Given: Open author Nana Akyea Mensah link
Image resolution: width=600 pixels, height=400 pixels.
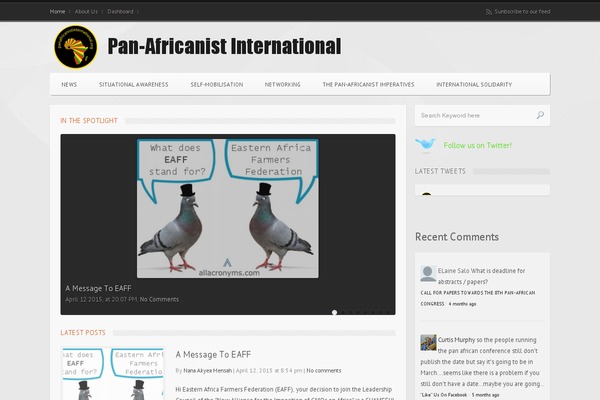Looking at the screenshot, I should (207, 371).
